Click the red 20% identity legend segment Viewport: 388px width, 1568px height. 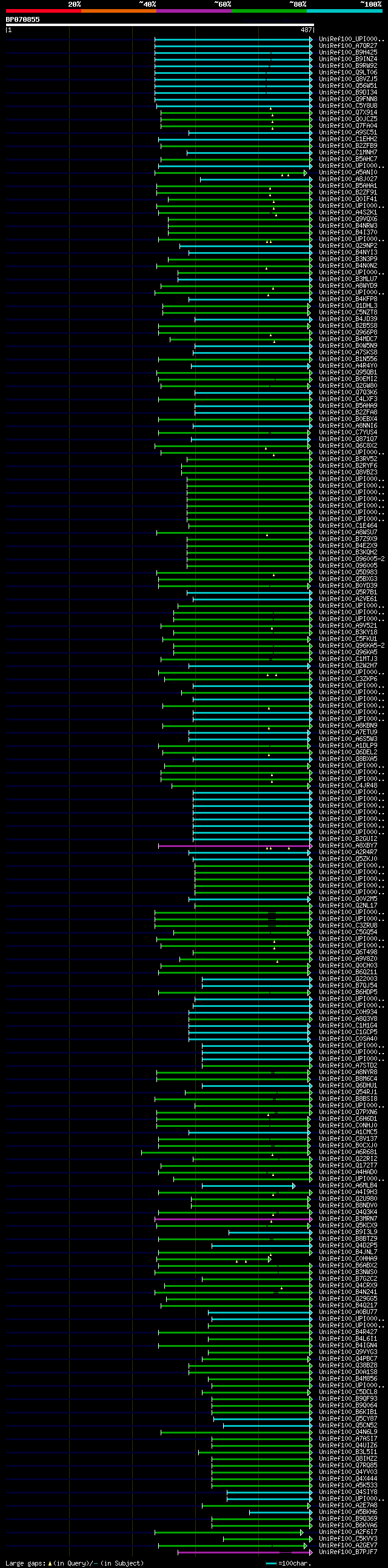click(43, 11)
